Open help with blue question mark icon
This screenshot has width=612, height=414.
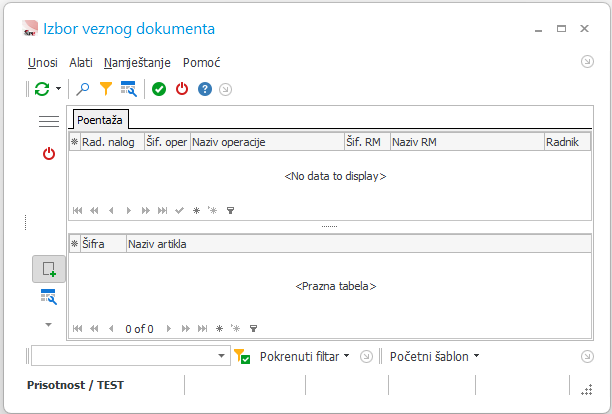[x=205, y=89]
